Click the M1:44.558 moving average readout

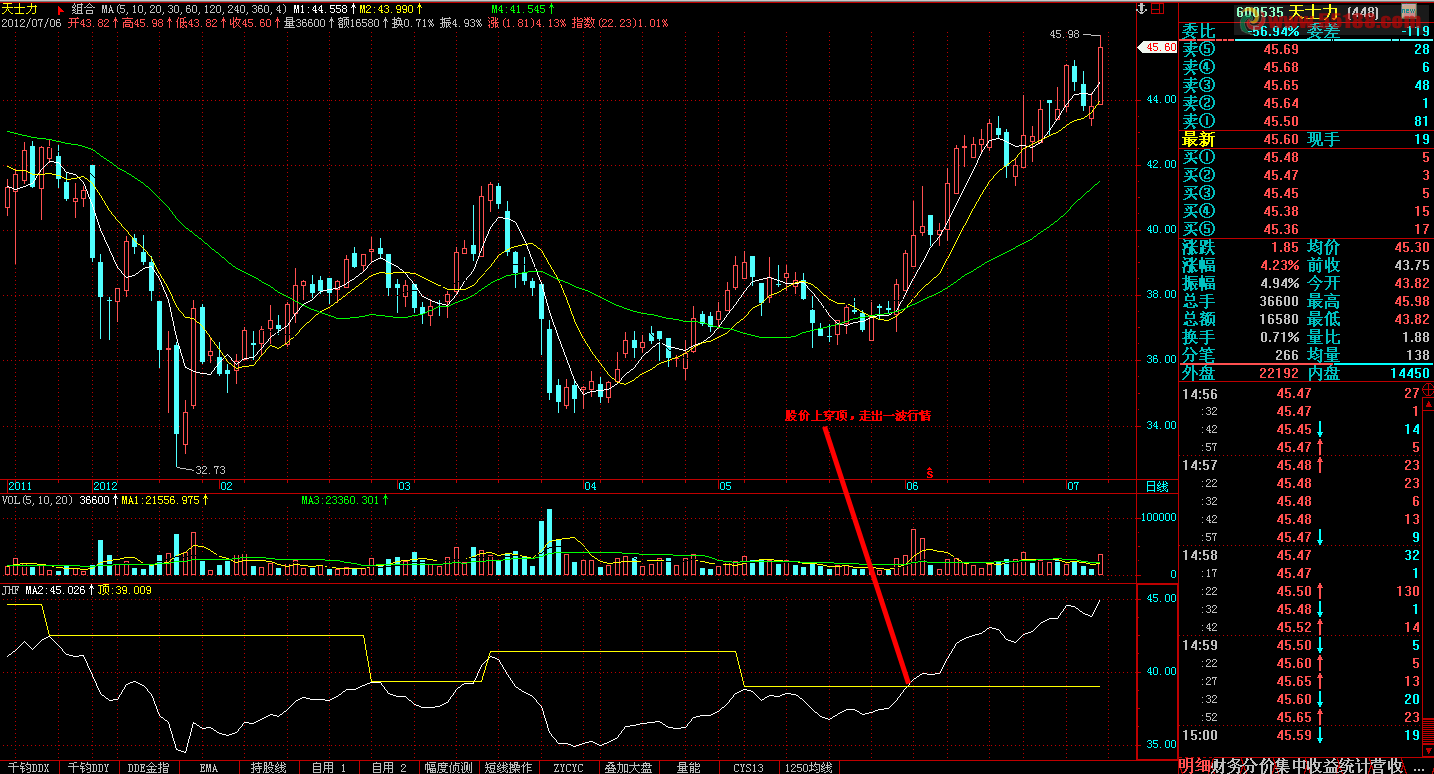click(323, 8)
